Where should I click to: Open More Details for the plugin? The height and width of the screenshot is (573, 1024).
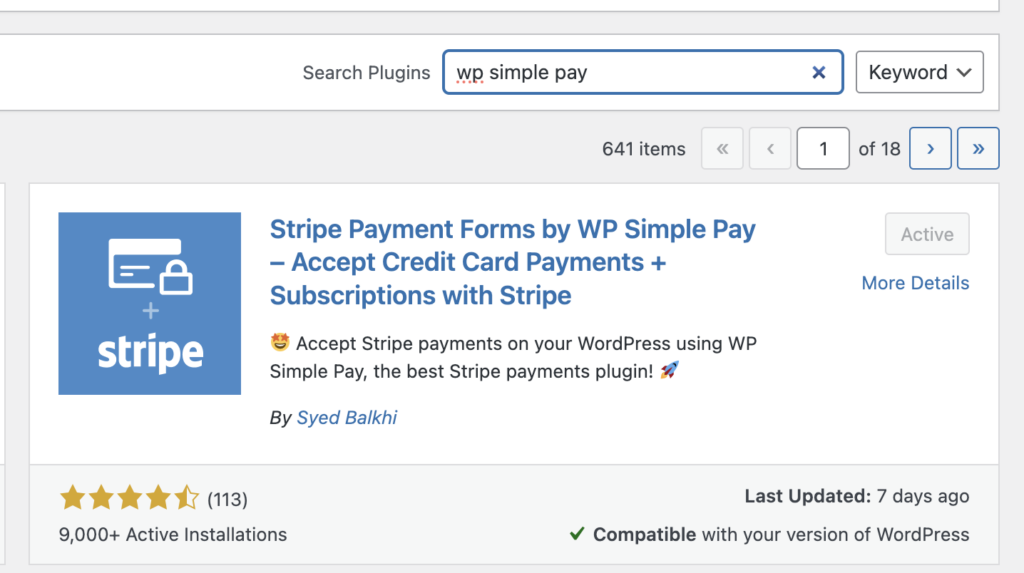(915, 283)
